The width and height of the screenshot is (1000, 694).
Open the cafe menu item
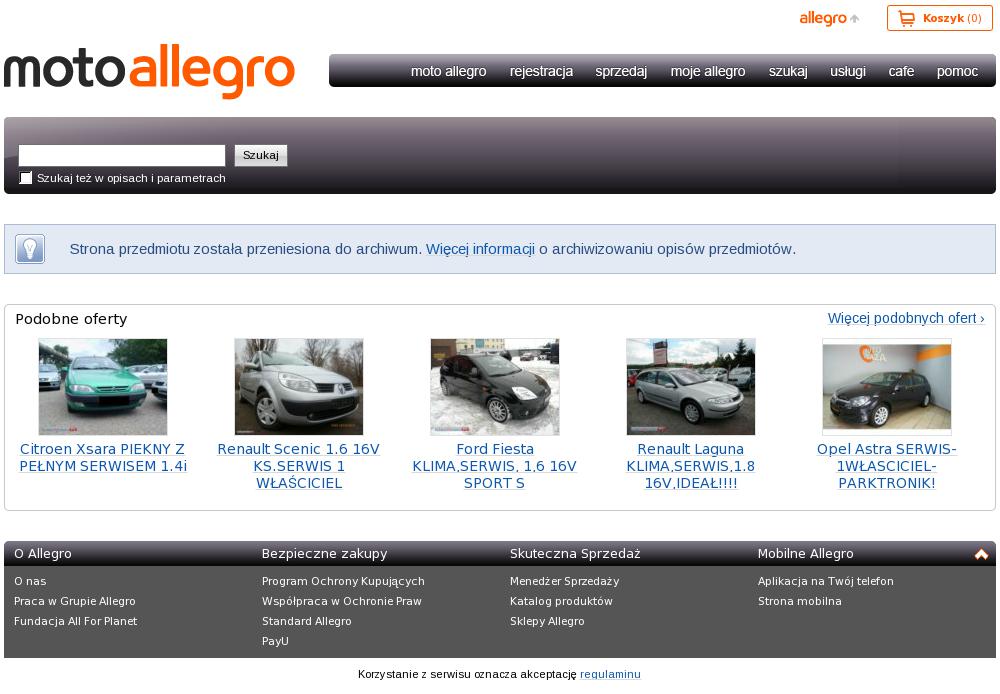point(901,71)
